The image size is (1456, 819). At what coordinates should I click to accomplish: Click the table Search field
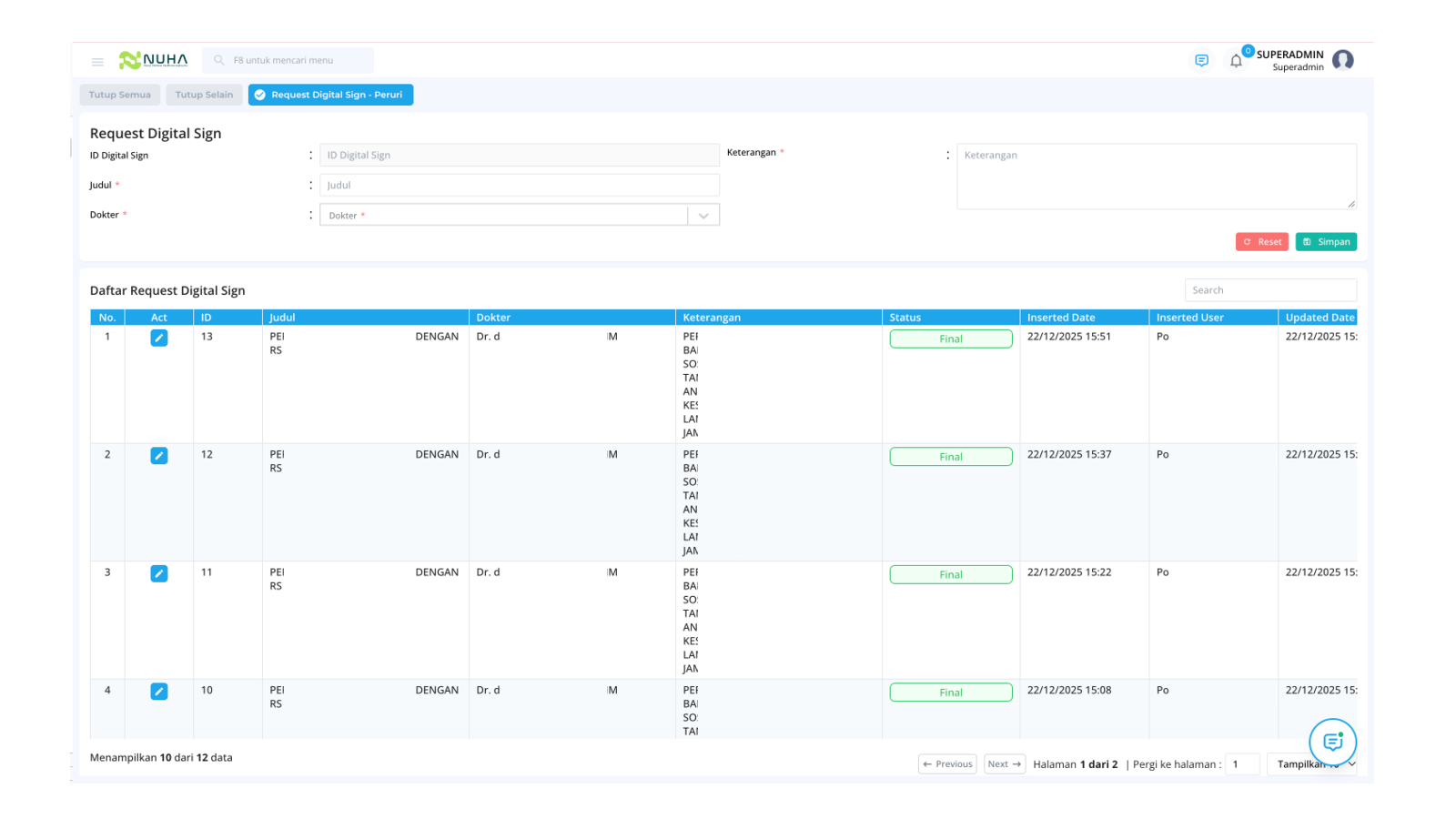[x=1270, y=290]
